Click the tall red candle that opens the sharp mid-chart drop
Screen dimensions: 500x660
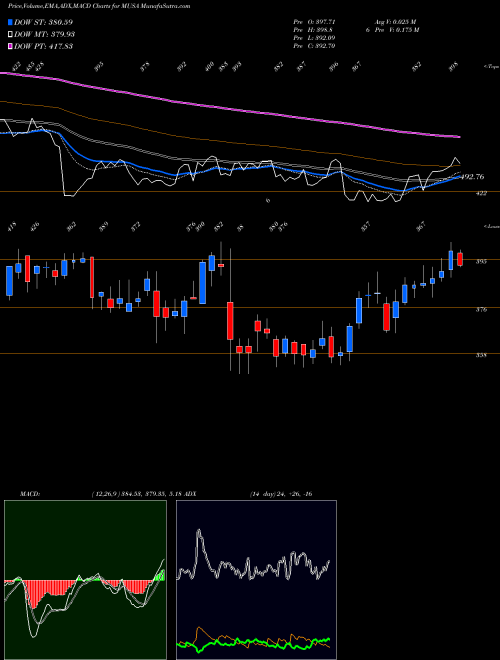(x=230, y=320)
